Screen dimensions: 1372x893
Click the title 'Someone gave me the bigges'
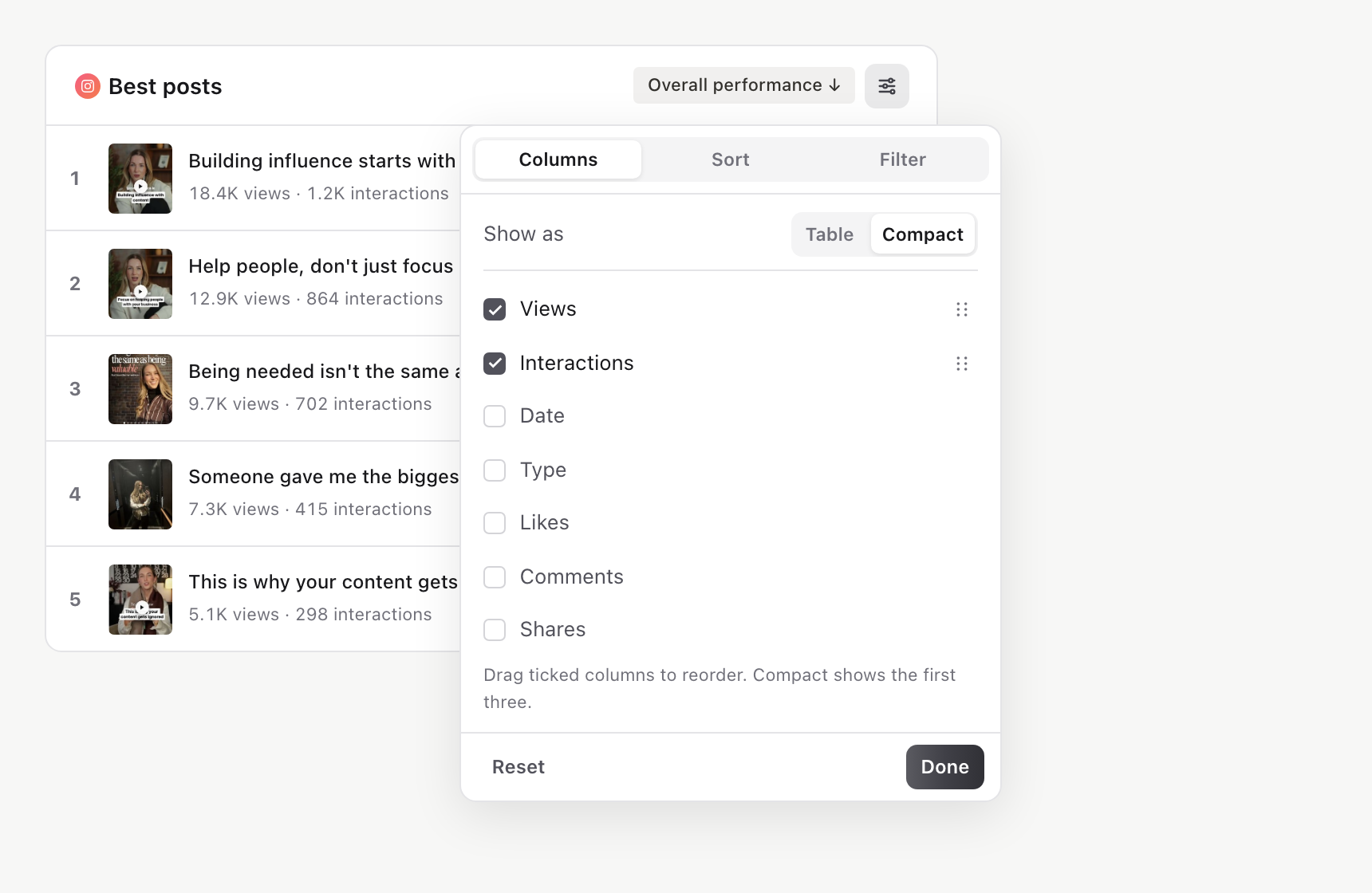[324, 477]
